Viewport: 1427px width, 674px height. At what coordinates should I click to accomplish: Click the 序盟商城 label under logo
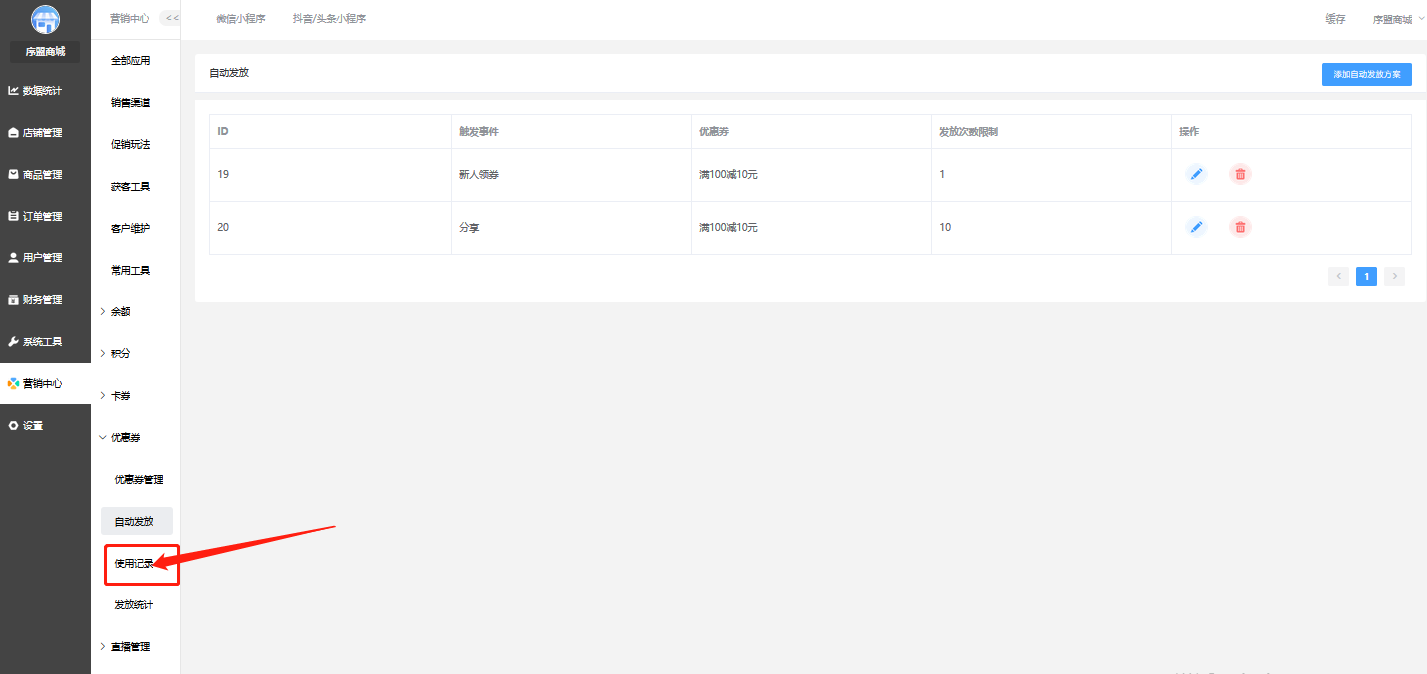point(45,51)
